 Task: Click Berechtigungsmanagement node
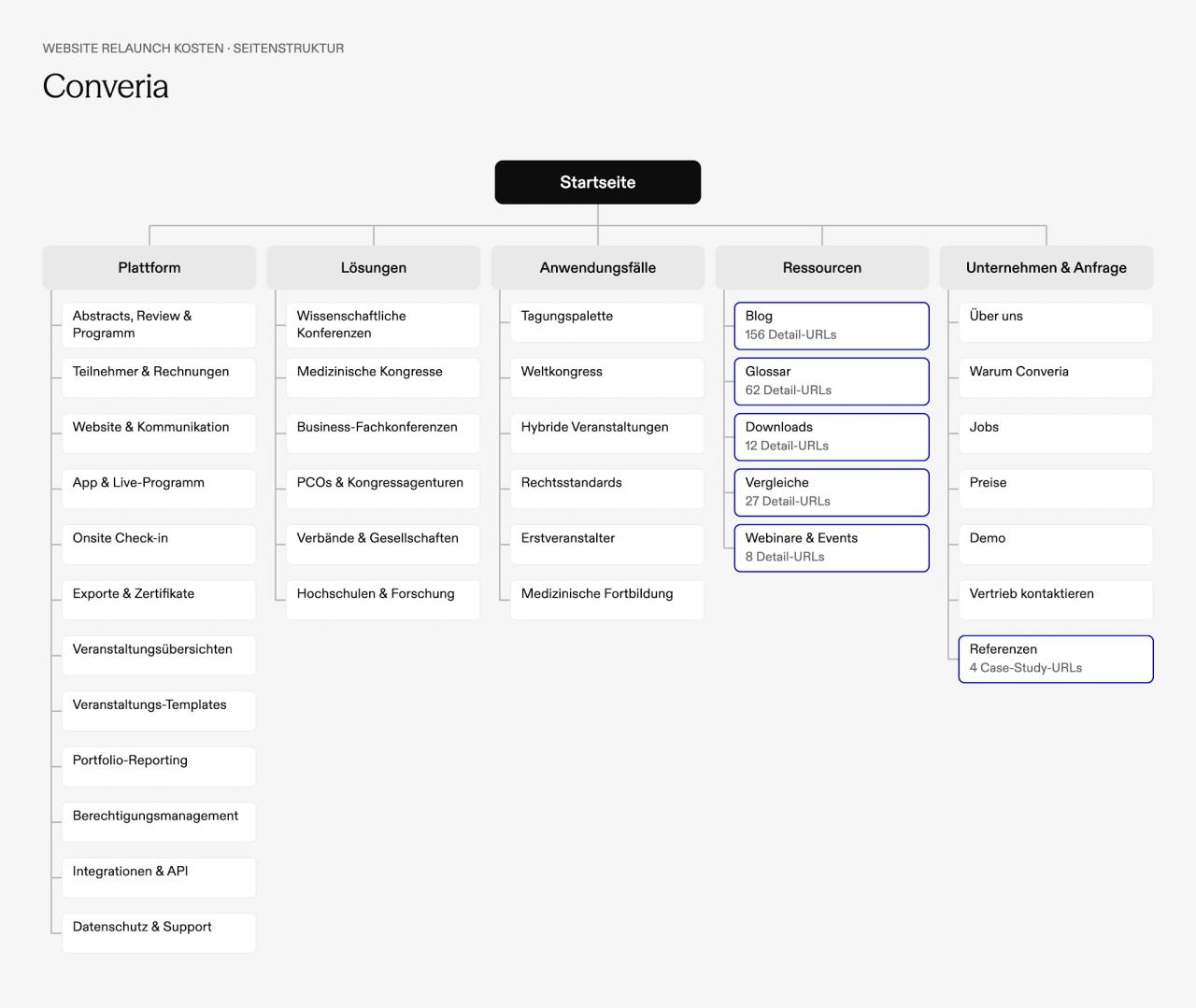[159, 822]
